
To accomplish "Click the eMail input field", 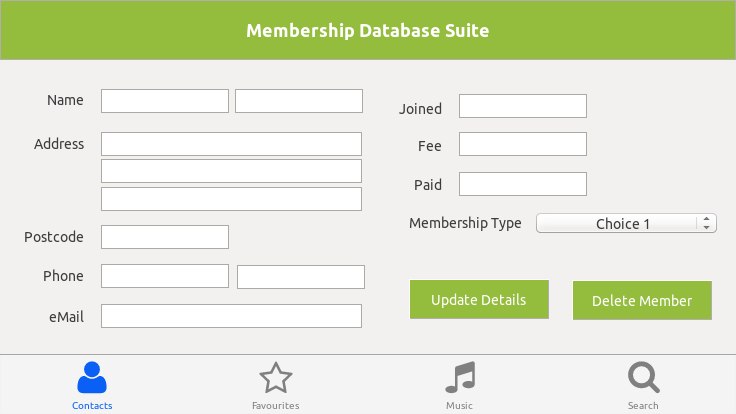I will [231, 316].
